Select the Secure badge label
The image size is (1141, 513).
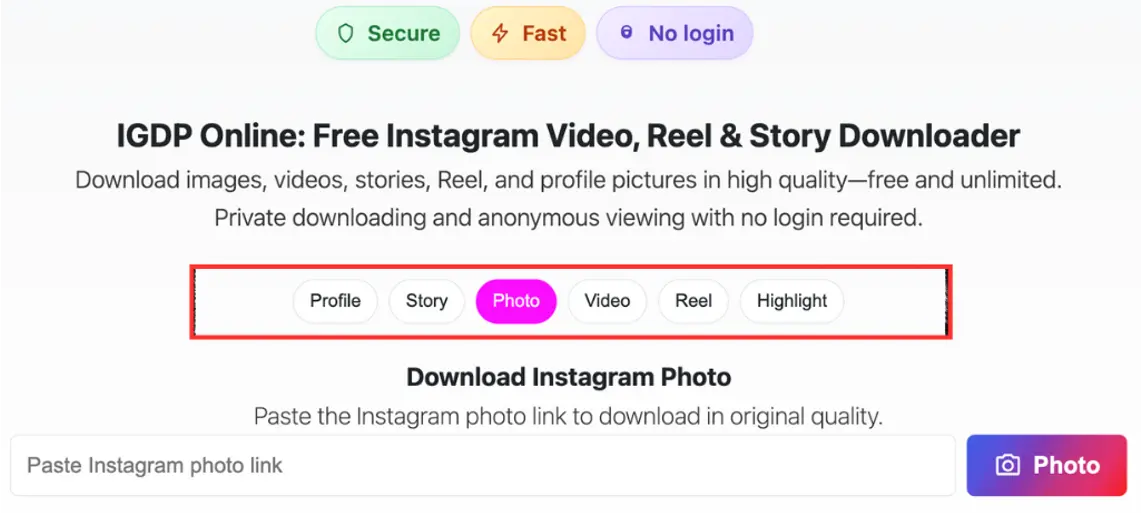(x=403, y=34)
